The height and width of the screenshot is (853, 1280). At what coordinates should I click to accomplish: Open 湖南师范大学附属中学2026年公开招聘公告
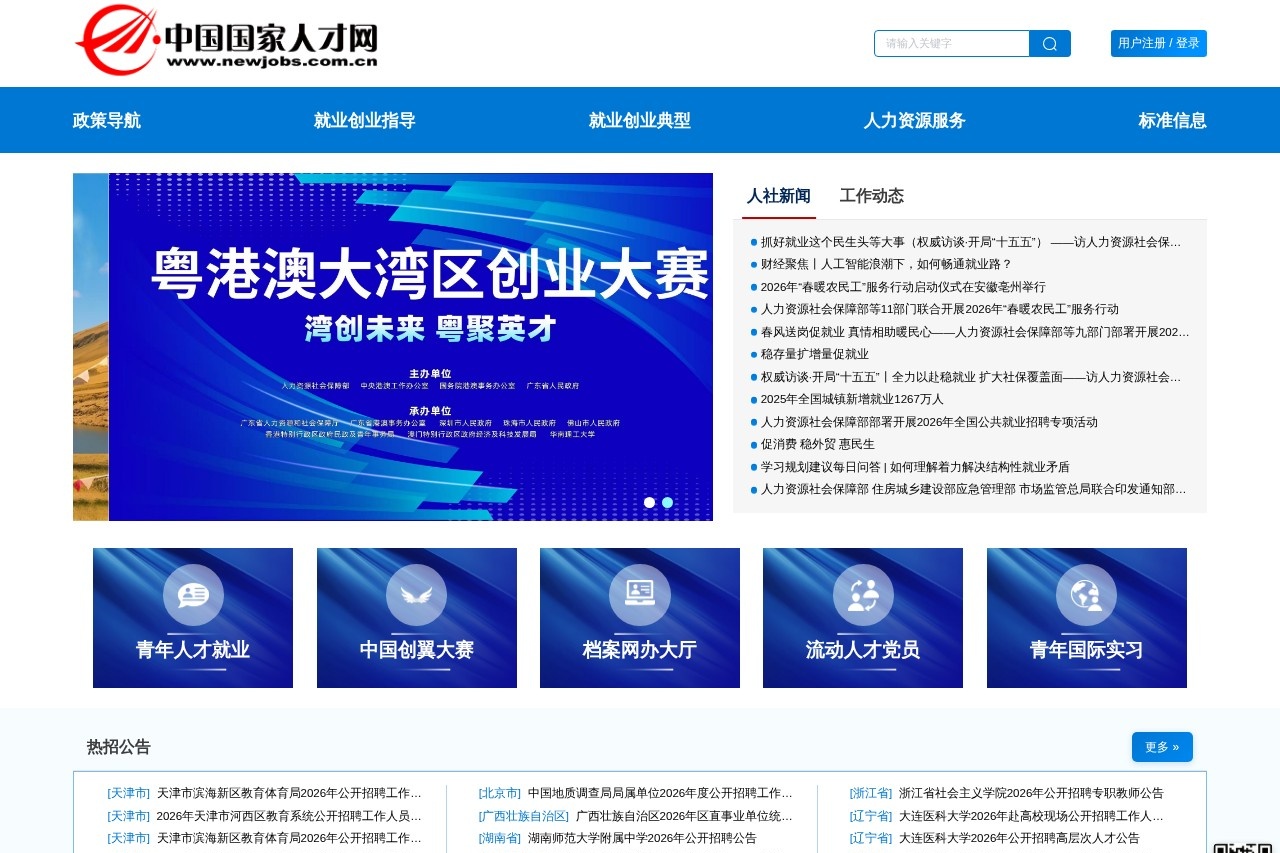tap(642, 838)
